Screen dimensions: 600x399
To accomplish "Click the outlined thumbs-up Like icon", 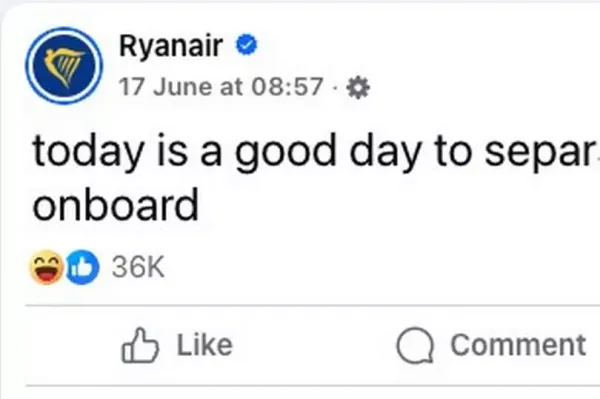I will 140,345.
